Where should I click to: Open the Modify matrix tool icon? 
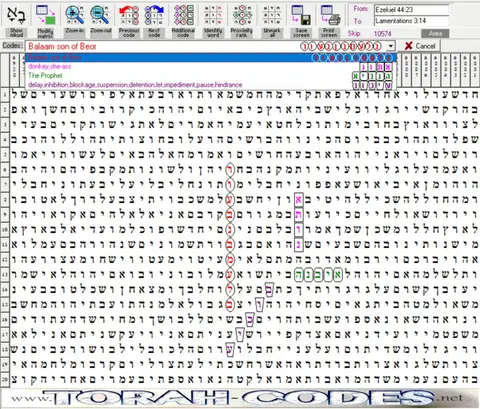46,15
